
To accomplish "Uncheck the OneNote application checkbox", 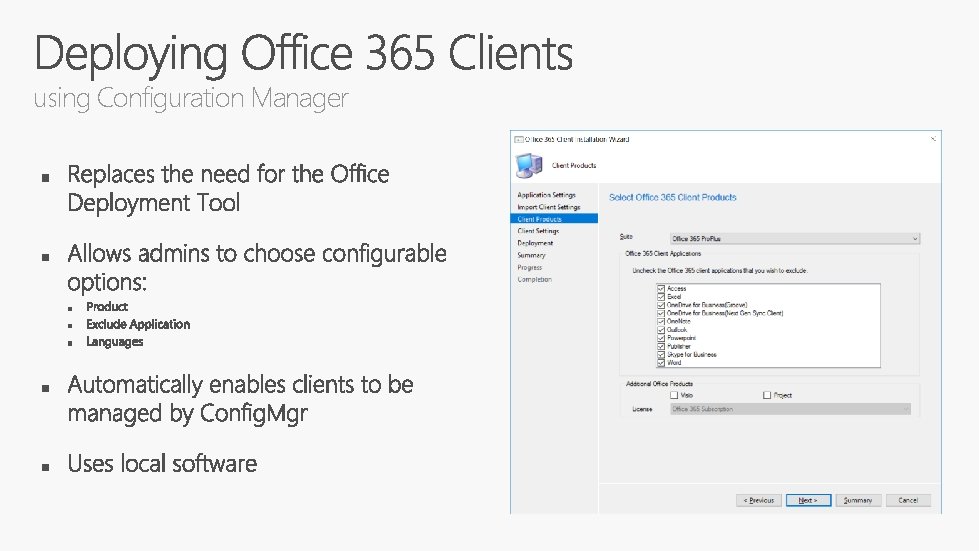I will point(661,321).
